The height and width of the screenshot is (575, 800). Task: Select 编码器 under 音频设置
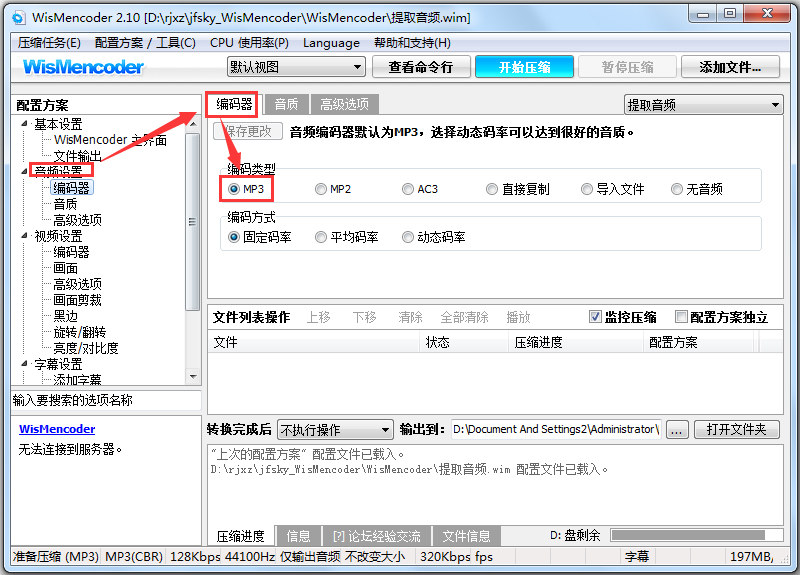71,188
